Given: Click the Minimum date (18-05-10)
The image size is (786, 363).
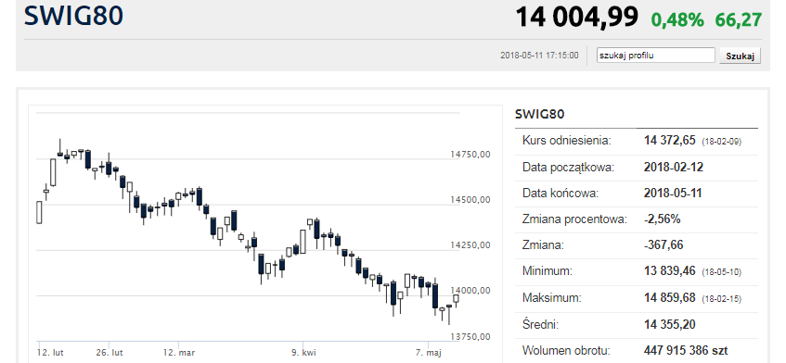Looking at the screenshot, I should pos(721,272).
